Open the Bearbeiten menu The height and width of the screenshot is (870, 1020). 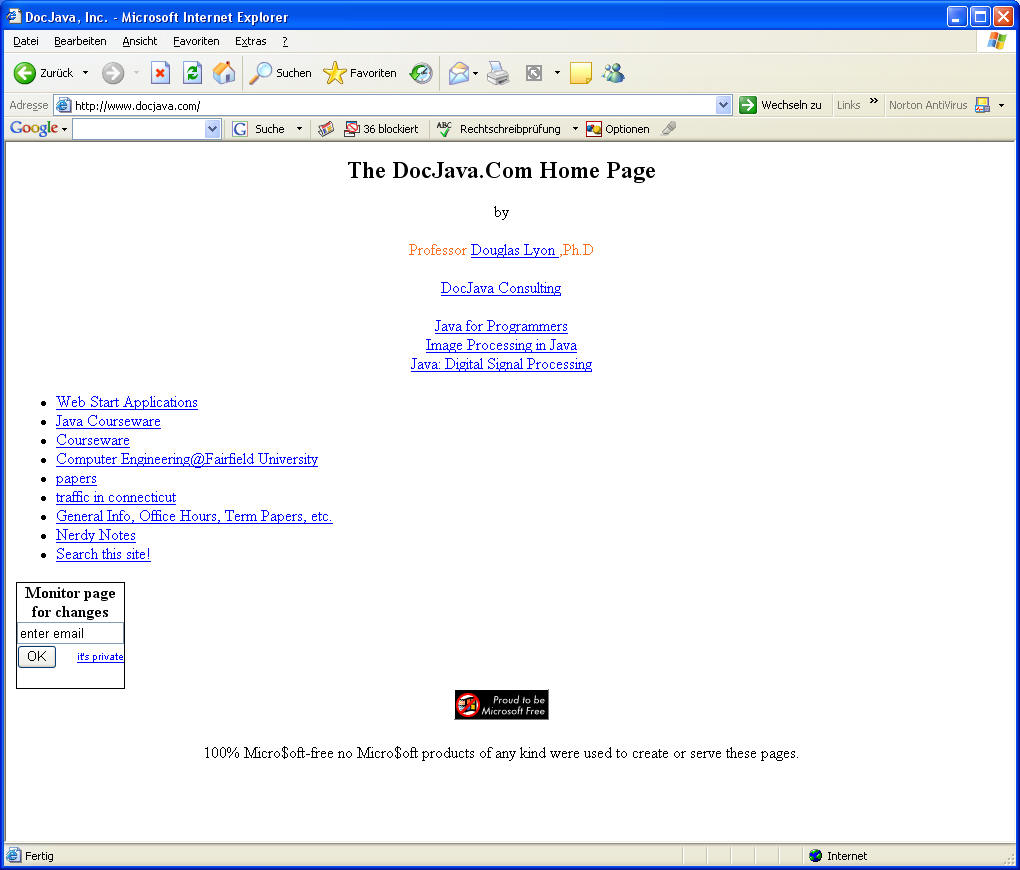click(80, 41)
